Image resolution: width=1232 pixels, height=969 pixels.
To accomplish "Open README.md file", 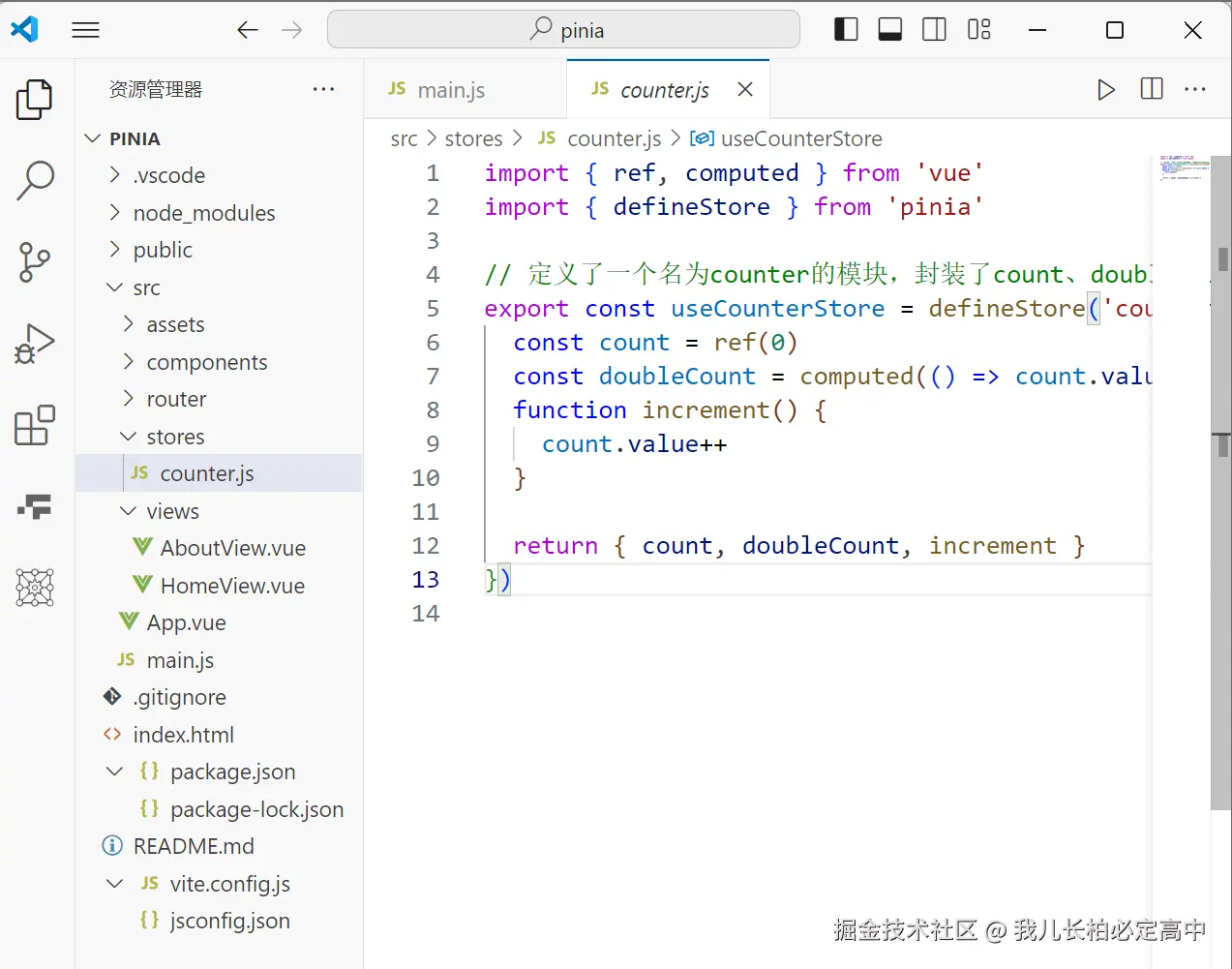I will point(219,846).
